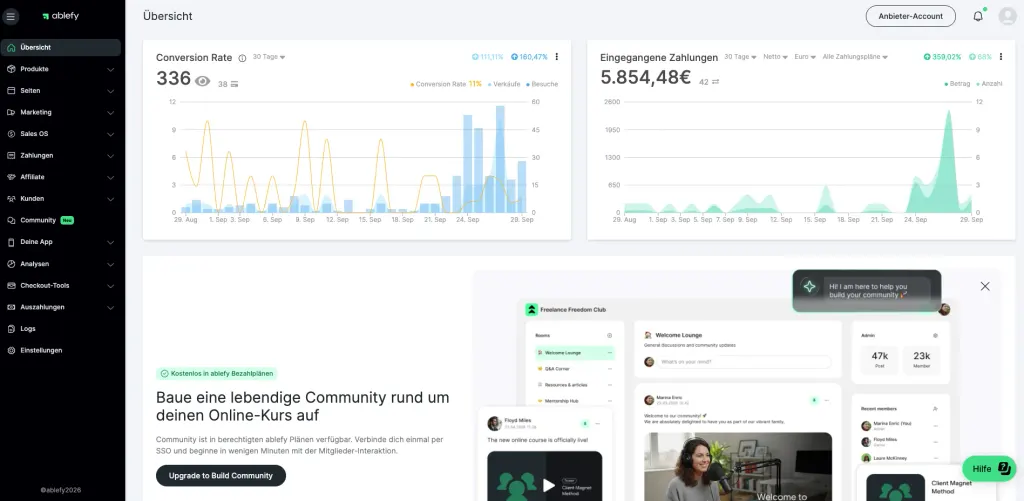Viewport: 1024px width, 501px height.
Task: Click the ablefy logo
Action: click(x=61, y=16)
